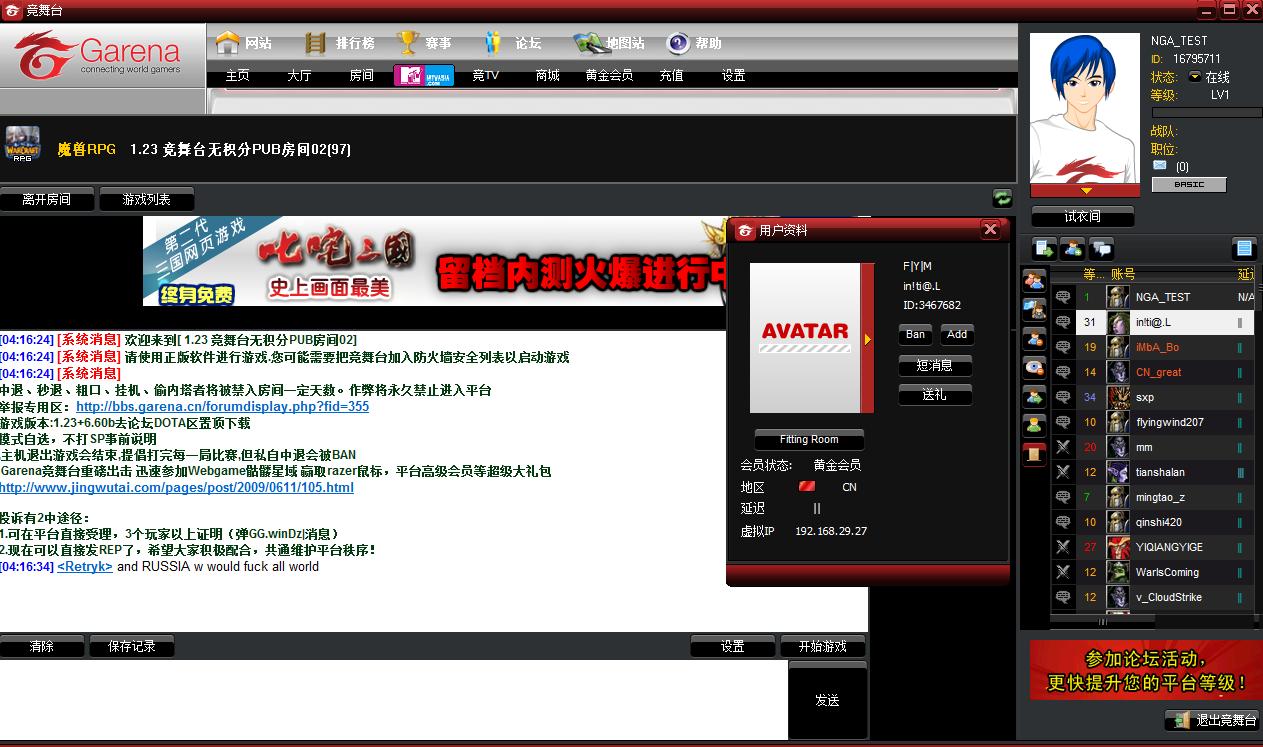Click the 试衣间 button under the avatar
The height and width of the screenshot is (747, 1263).
click(x=1083, y=216)
